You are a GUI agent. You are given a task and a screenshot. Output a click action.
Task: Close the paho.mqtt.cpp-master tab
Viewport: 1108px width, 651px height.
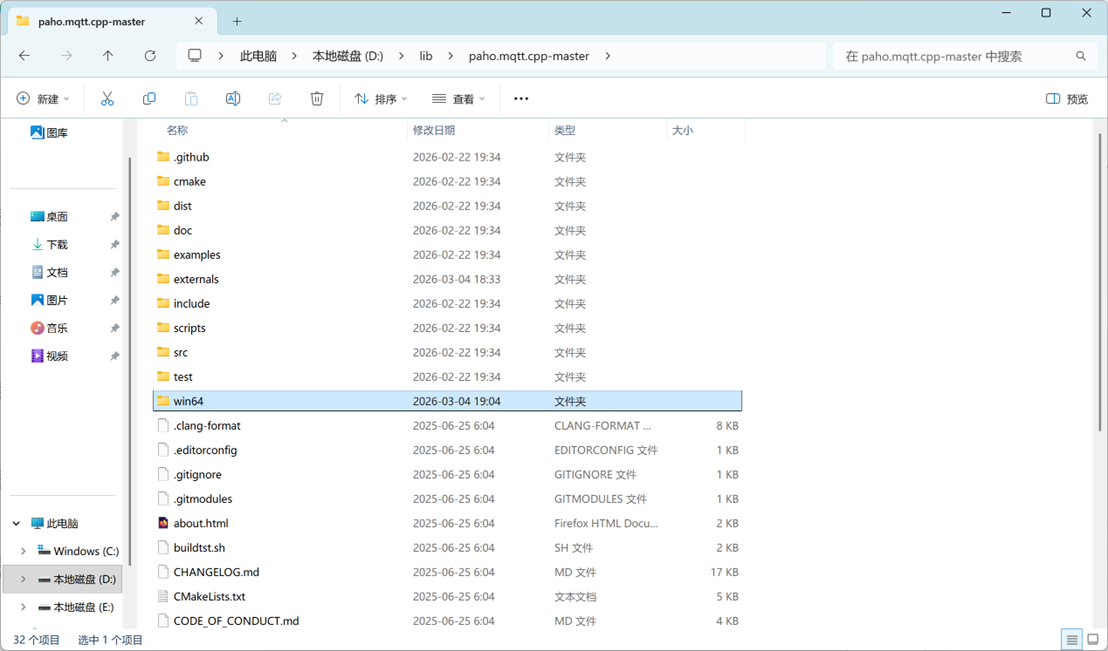[199, 21]
